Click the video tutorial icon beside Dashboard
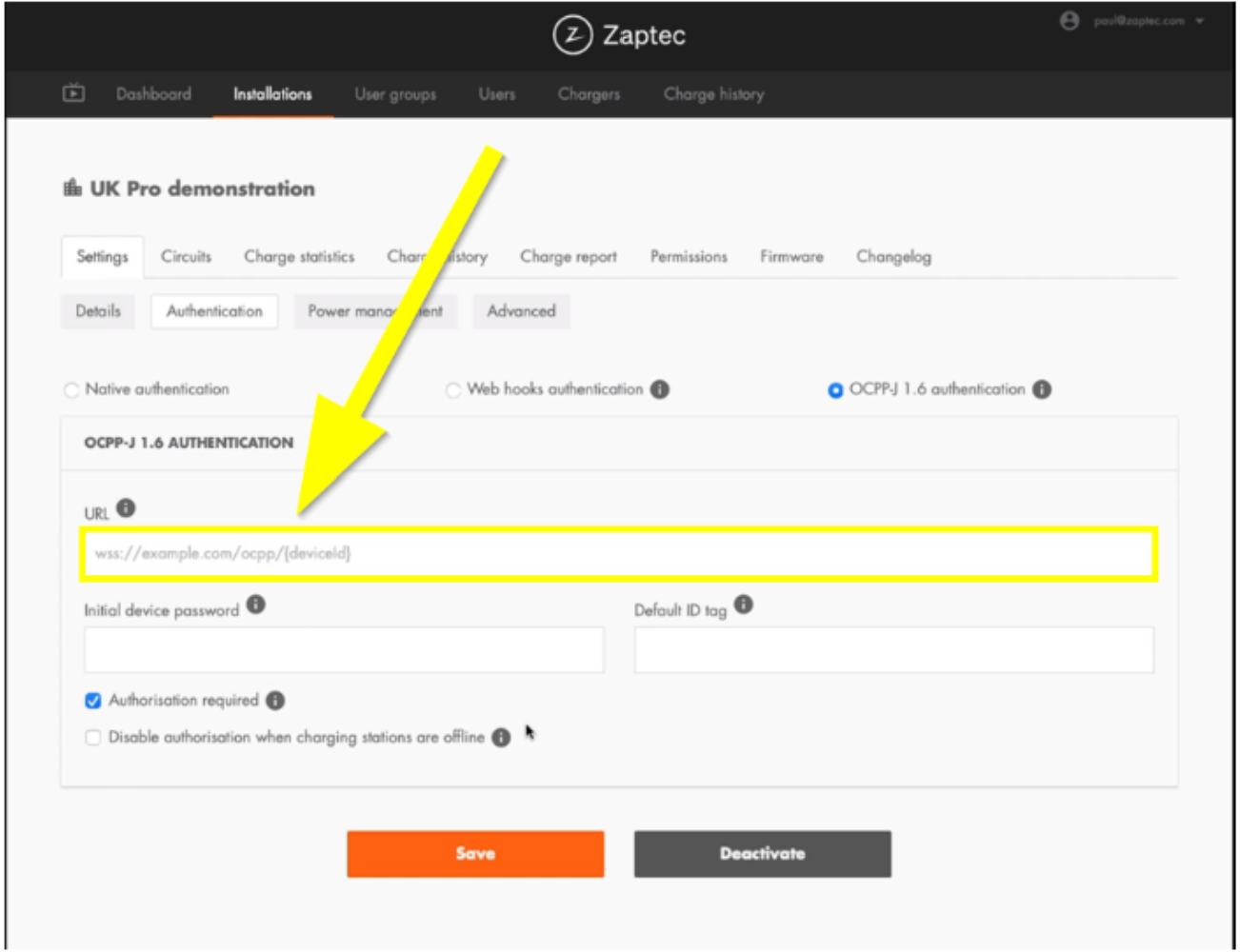The height and width of the screenshot is (952, 1240). coord(73,93)
